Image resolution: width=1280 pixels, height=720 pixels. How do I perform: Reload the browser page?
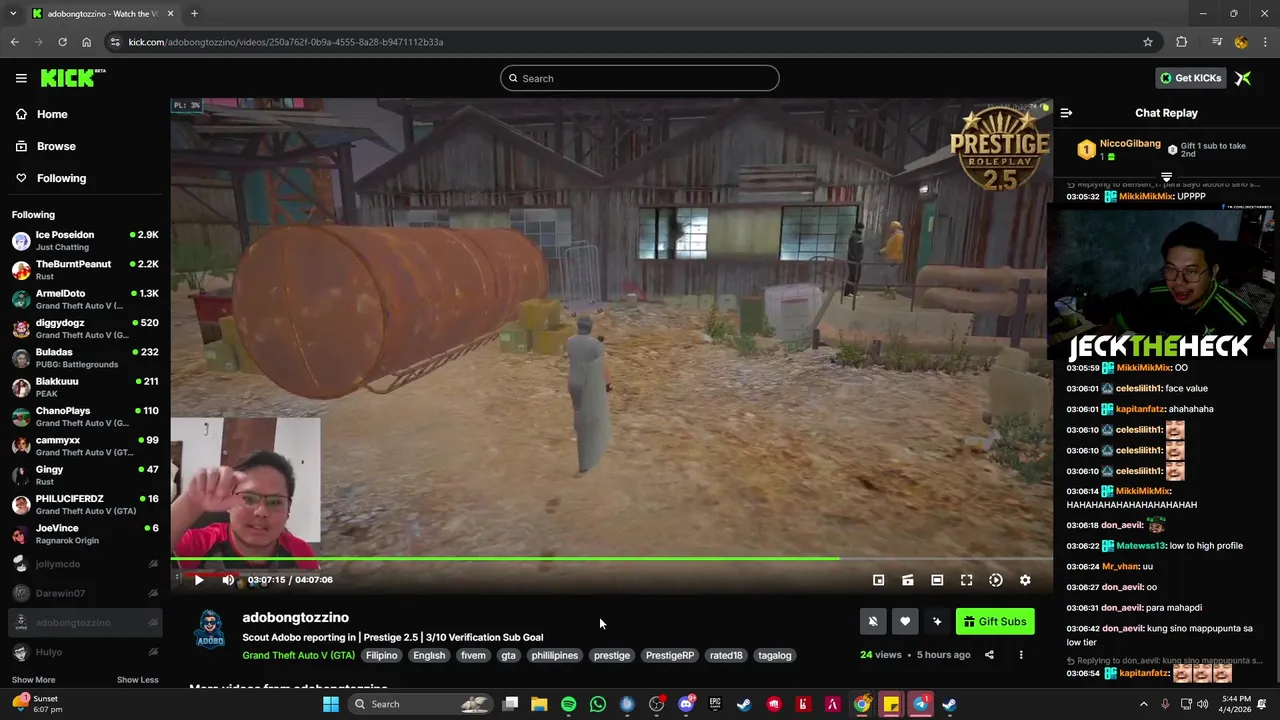coord(62,42)
